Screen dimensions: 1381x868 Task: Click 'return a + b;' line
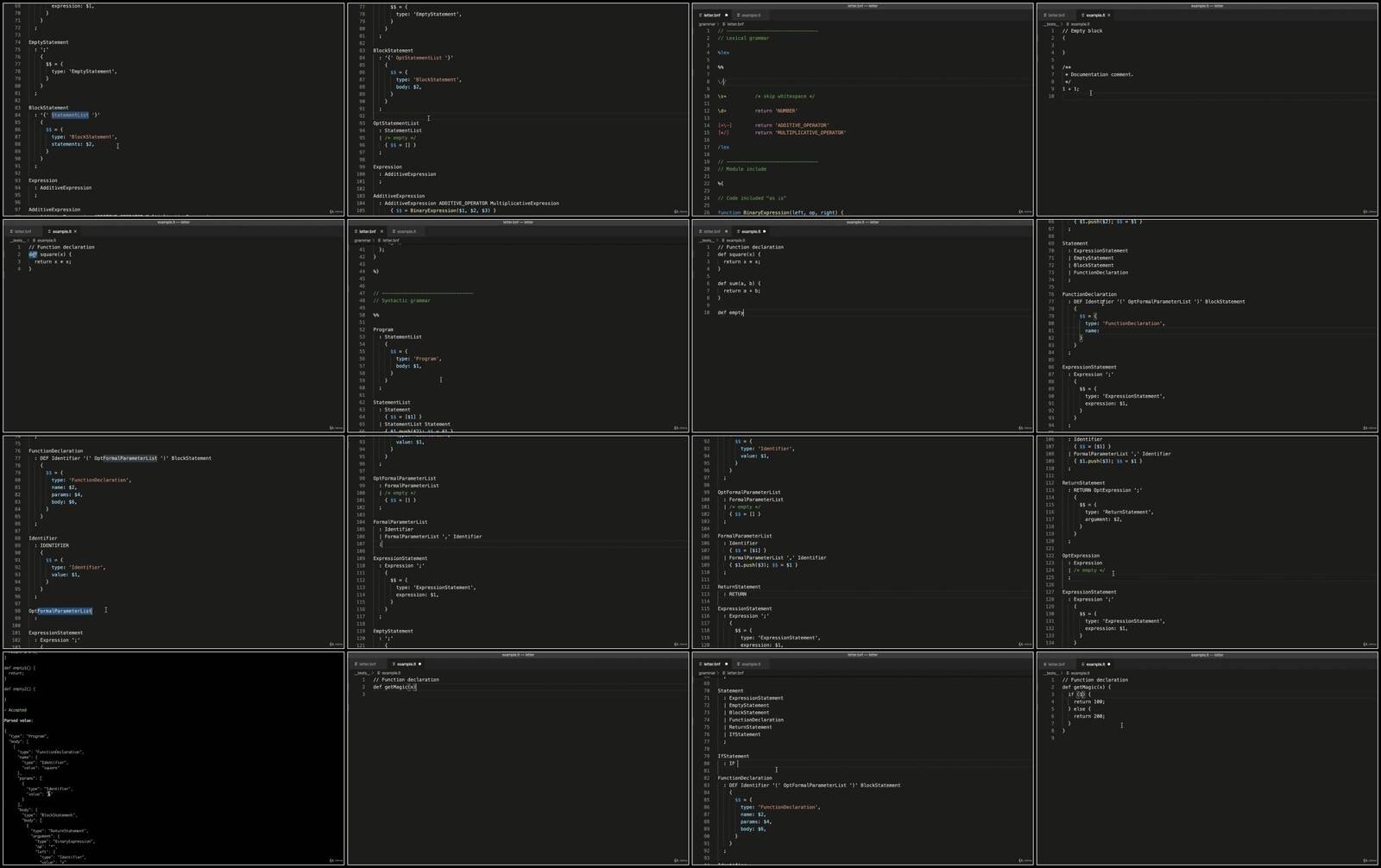[x=741, y=291]
